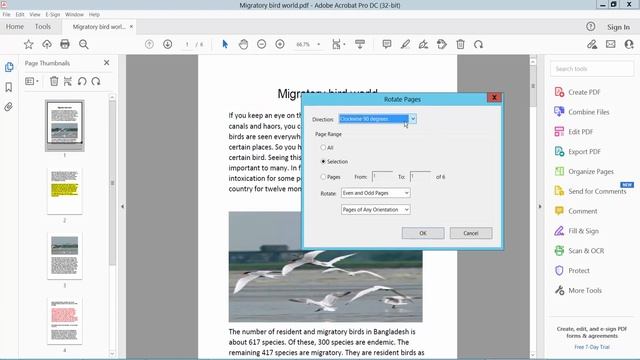
Task: Select page 4 thumbnail
Action: pyautogui.click(x=64, y=321)
